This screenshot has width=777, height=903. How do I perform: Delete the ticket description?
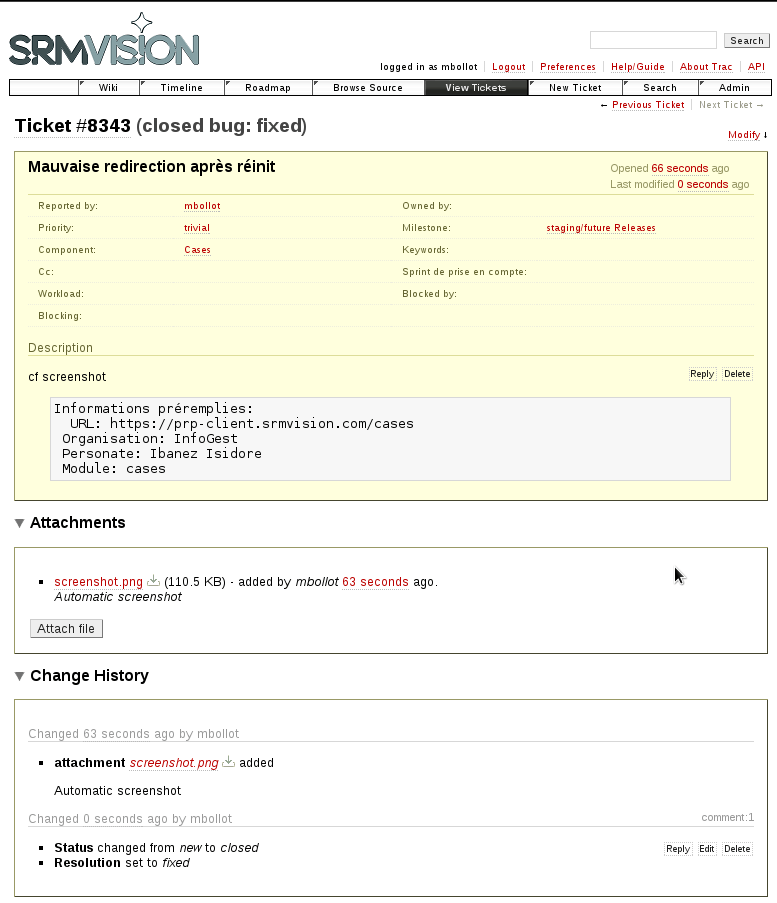point(737,374)
